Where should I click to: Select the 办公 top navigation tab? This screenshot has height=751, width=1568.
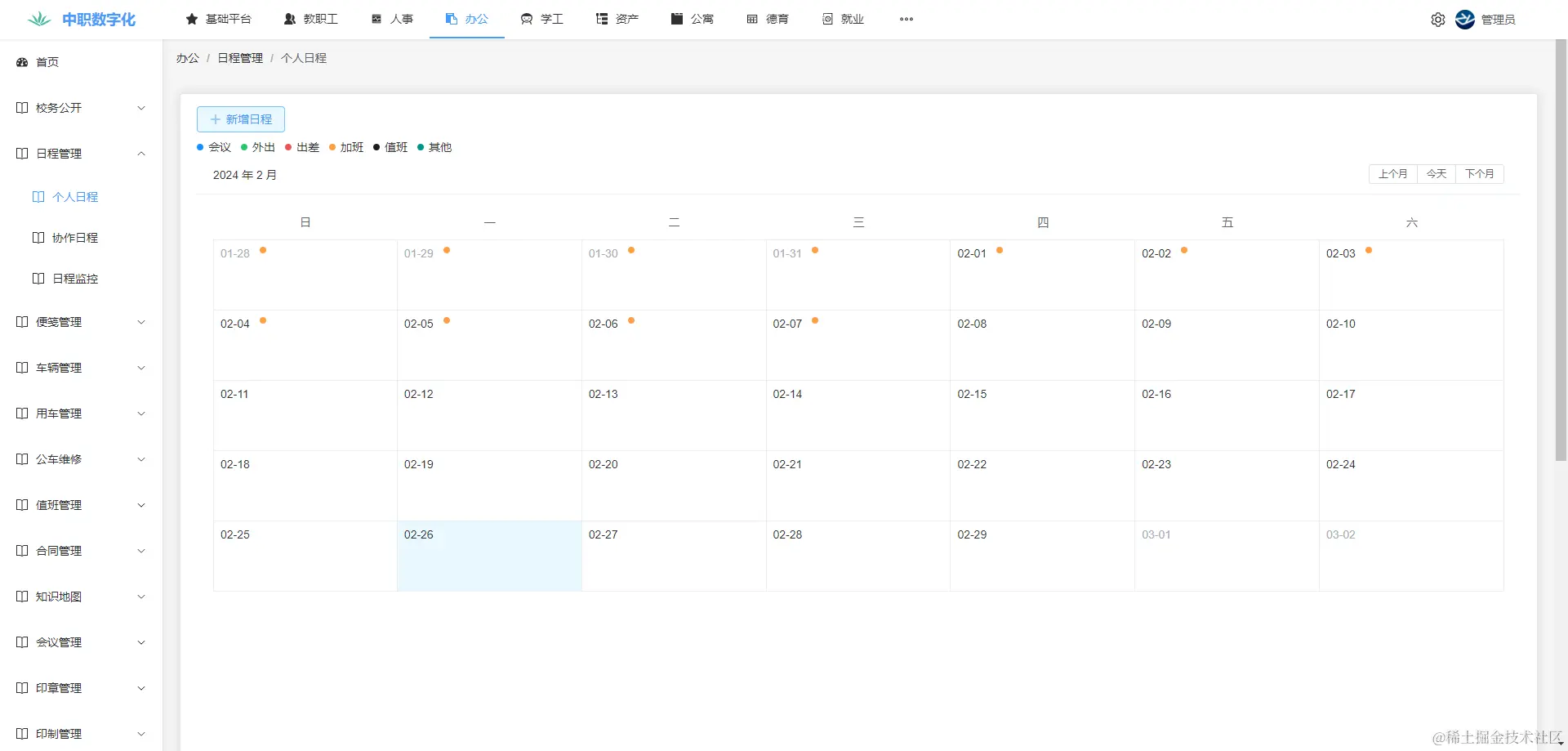(x=467, y=19)
